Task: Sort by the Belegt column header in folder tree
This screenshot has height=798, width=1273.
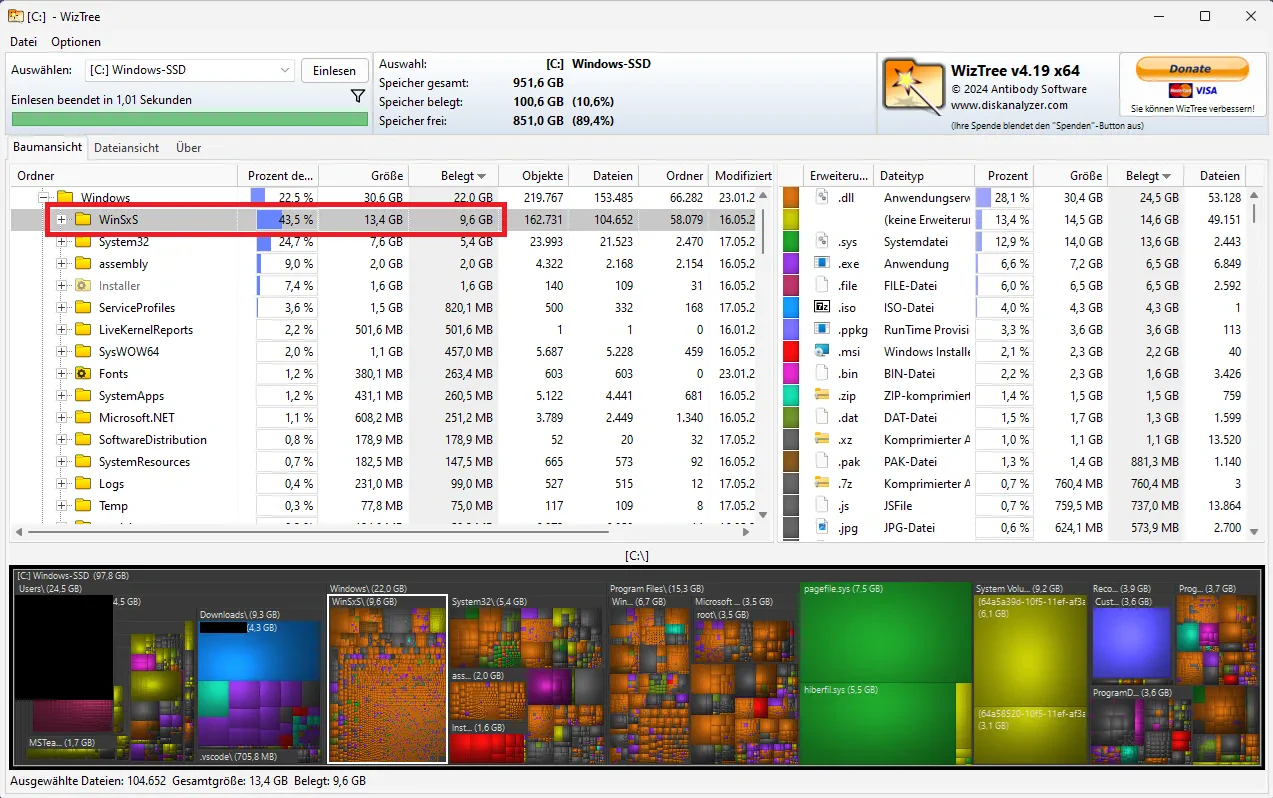Action: pyautogui.click(x=454, y=176)
